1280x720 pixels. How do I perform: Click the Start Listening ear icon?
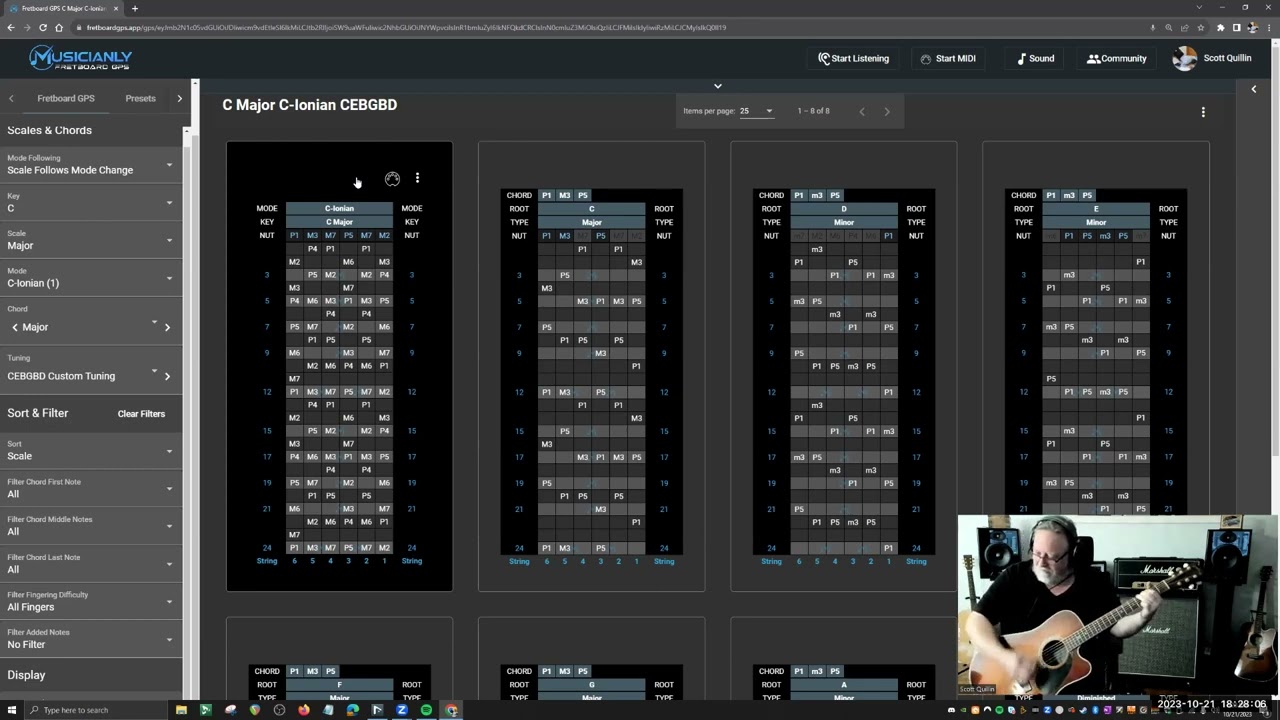(x=824, y=58)
